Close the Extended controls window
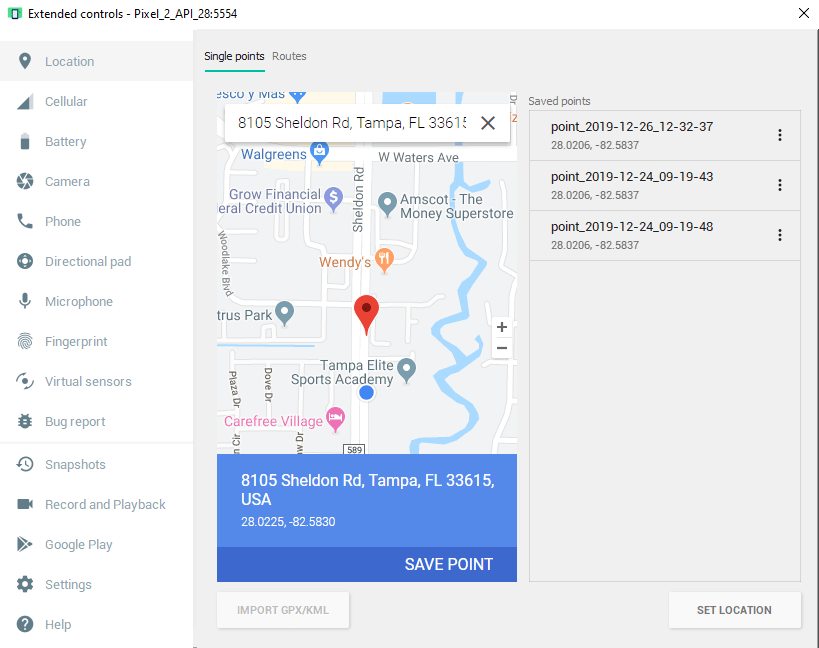The height and width of the screenshot is (648, 819). pyautogui.click(x=804, y=13)
